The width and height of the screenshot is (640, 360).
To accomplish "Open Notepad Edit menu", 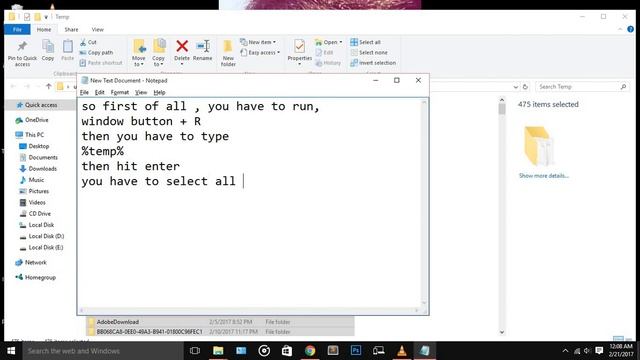I will coord(100,92).
